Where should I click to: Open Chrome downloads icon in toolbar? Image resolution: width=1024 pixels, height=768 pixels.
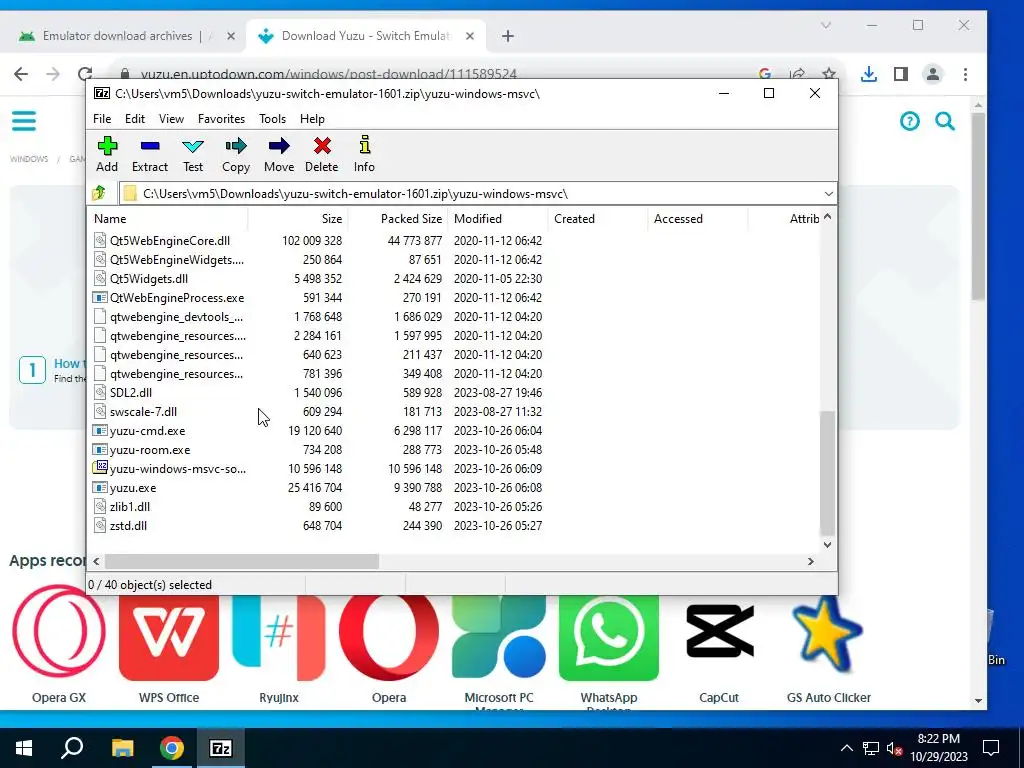click(869, 74)
